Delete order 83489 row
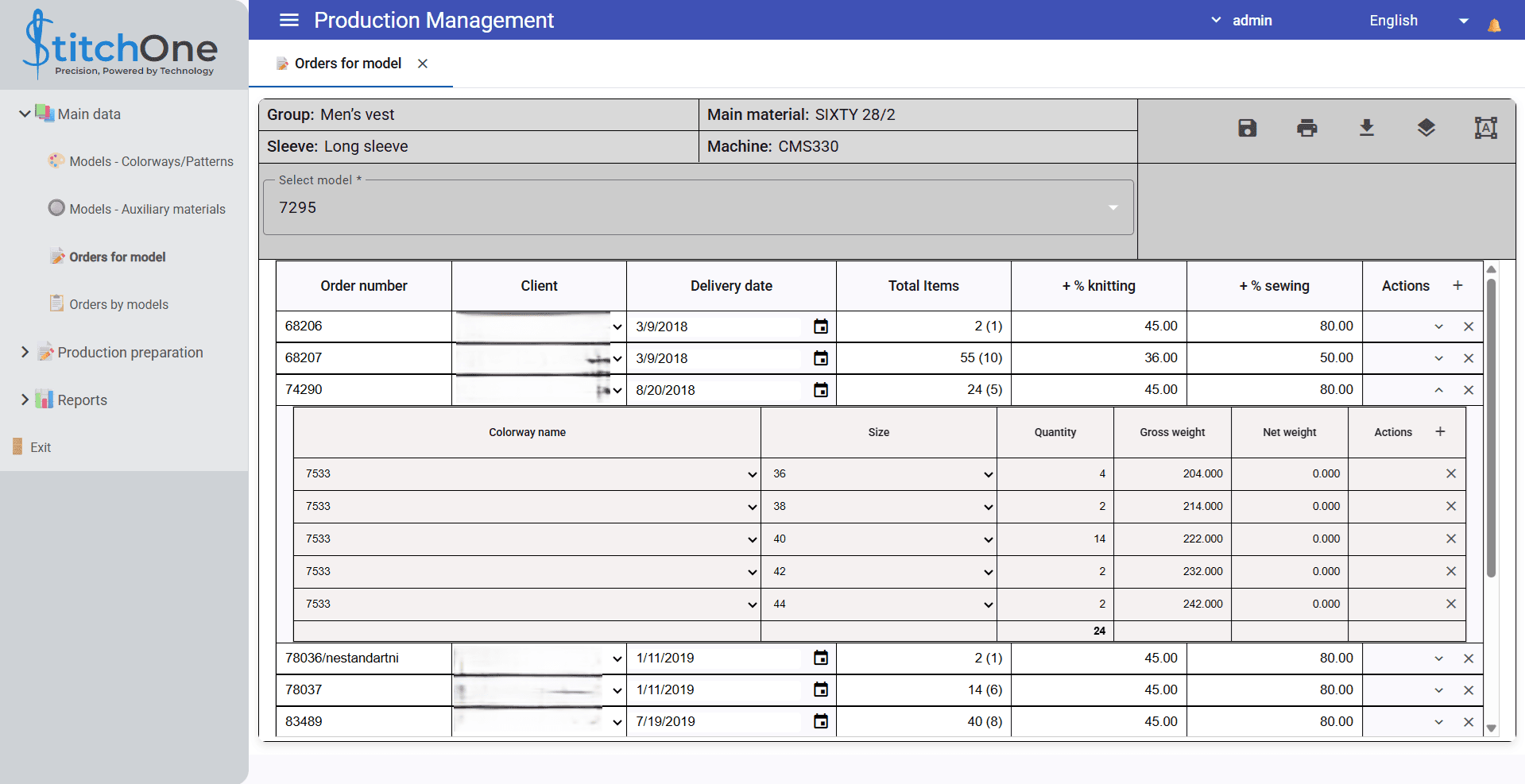1525x784 pixels. point(1469,722)
